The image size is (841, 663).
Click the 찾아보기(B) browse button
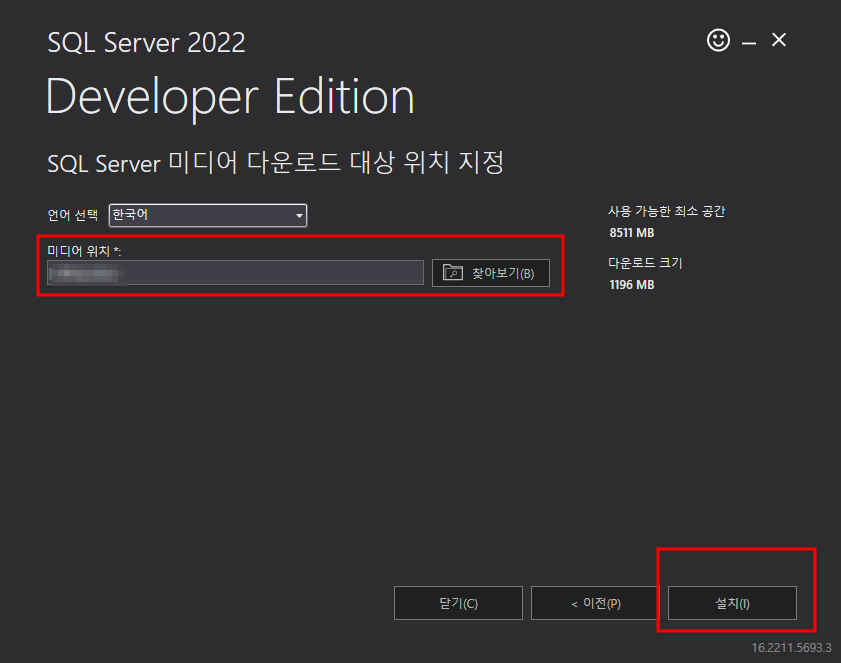(491, 273)
